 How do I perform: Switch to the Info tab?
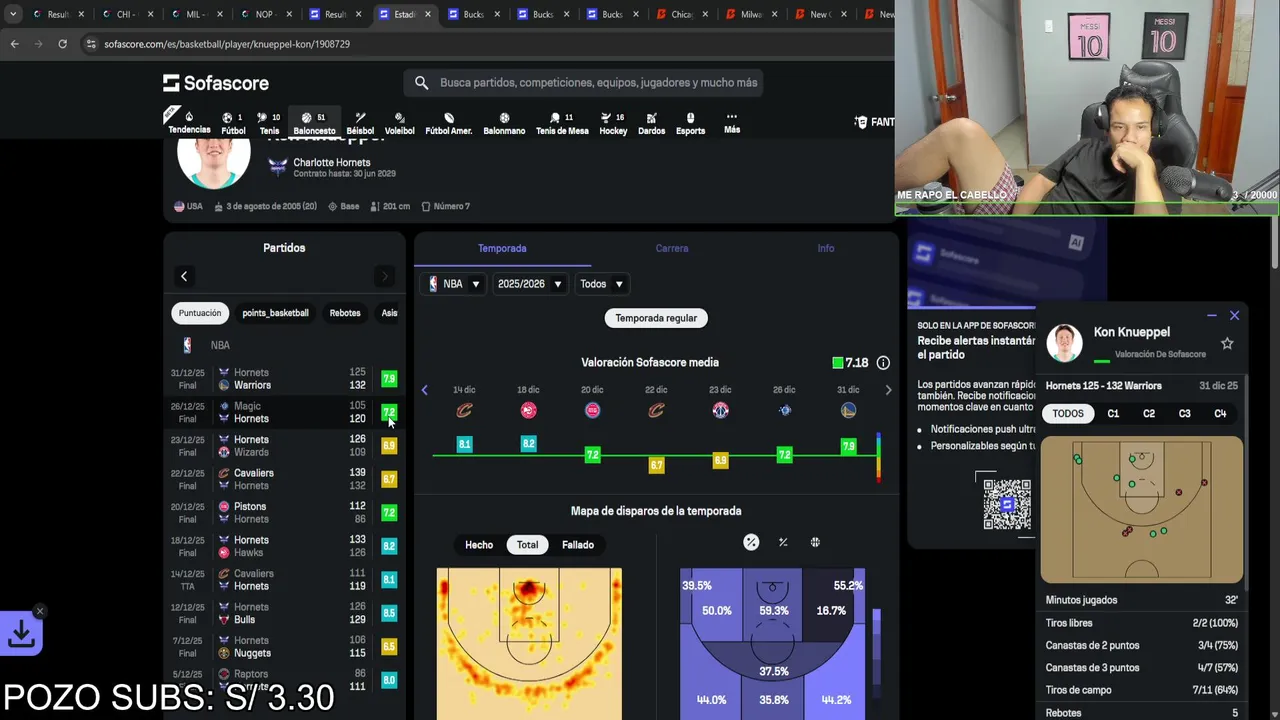coord(826,248)
